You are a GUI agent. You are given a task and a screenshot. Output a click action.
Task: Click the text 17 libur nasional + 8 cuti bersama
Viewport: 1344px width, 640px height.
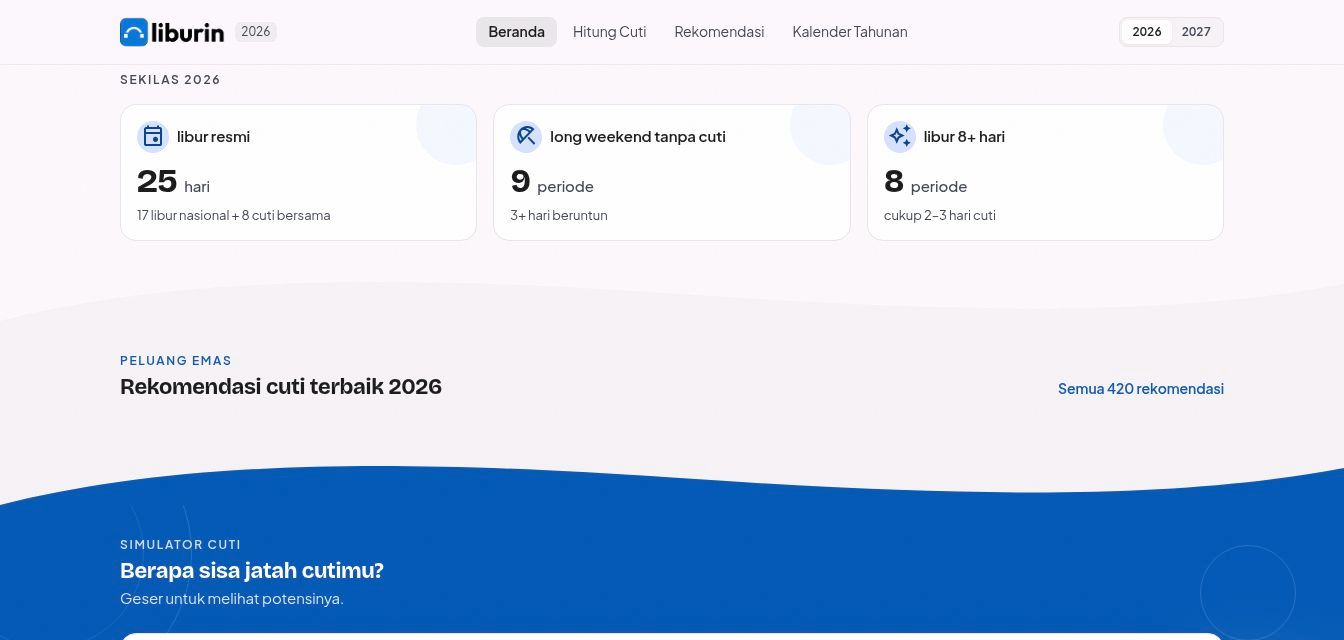point(234,215)
